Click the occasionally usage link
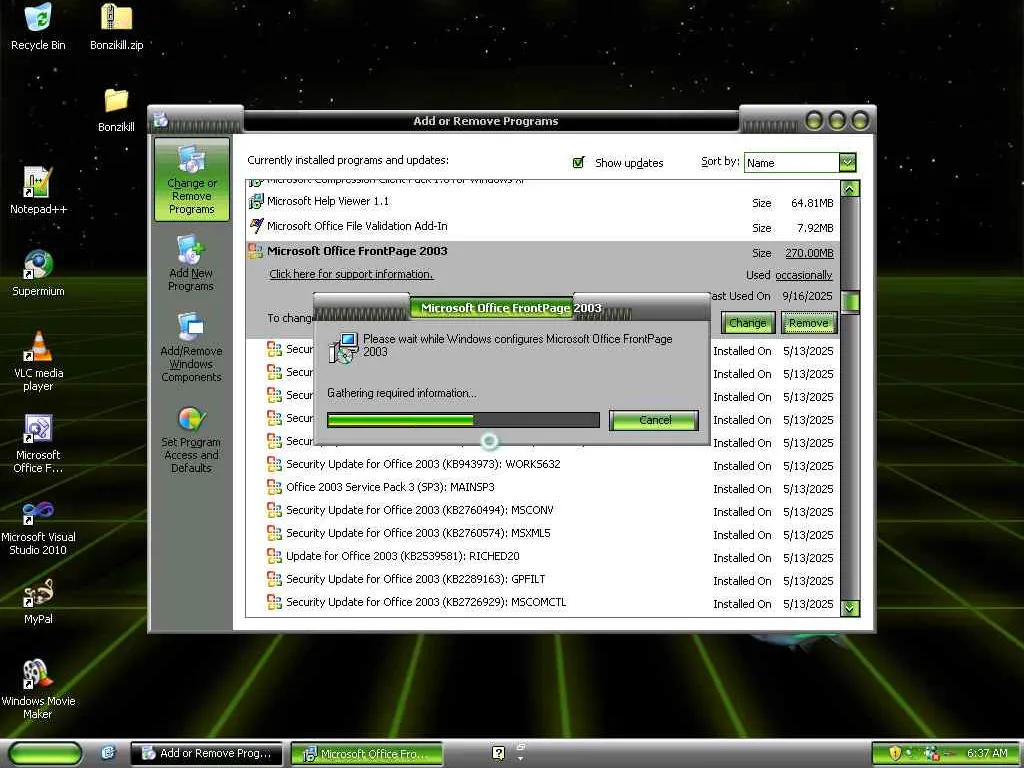The width and height of the screenshot is (1024, 768). coord(803,276)
